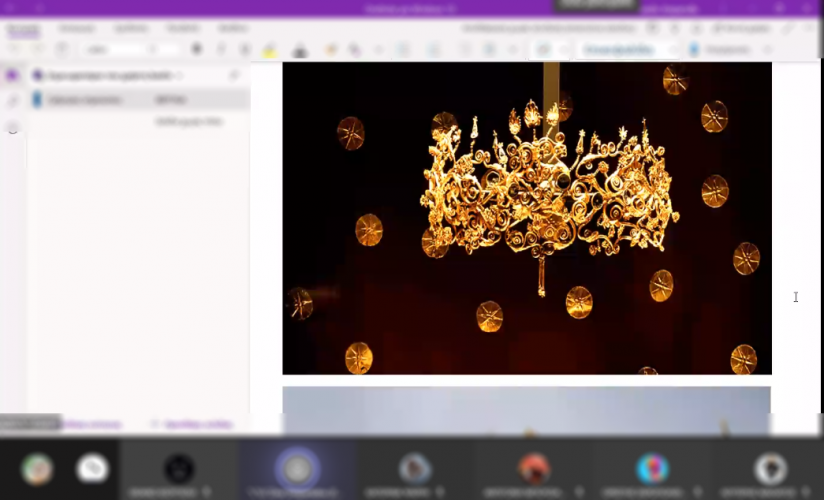Viewport: 824px width, 500px height.
Task: Switch to the first (Home) ribbon tab
Action: click(x=22, y=29)
